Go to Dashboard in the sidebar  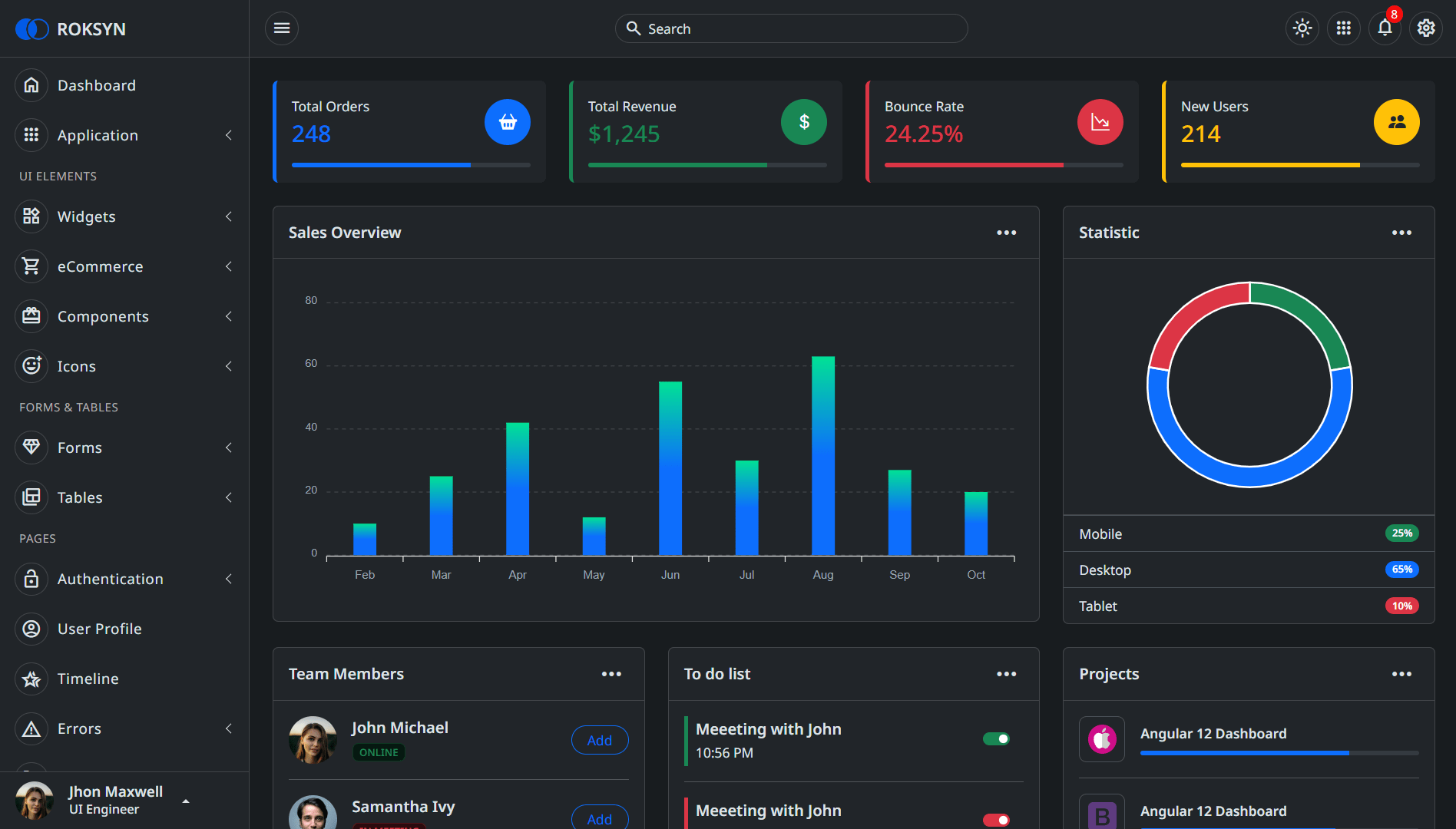coord(124,85)
